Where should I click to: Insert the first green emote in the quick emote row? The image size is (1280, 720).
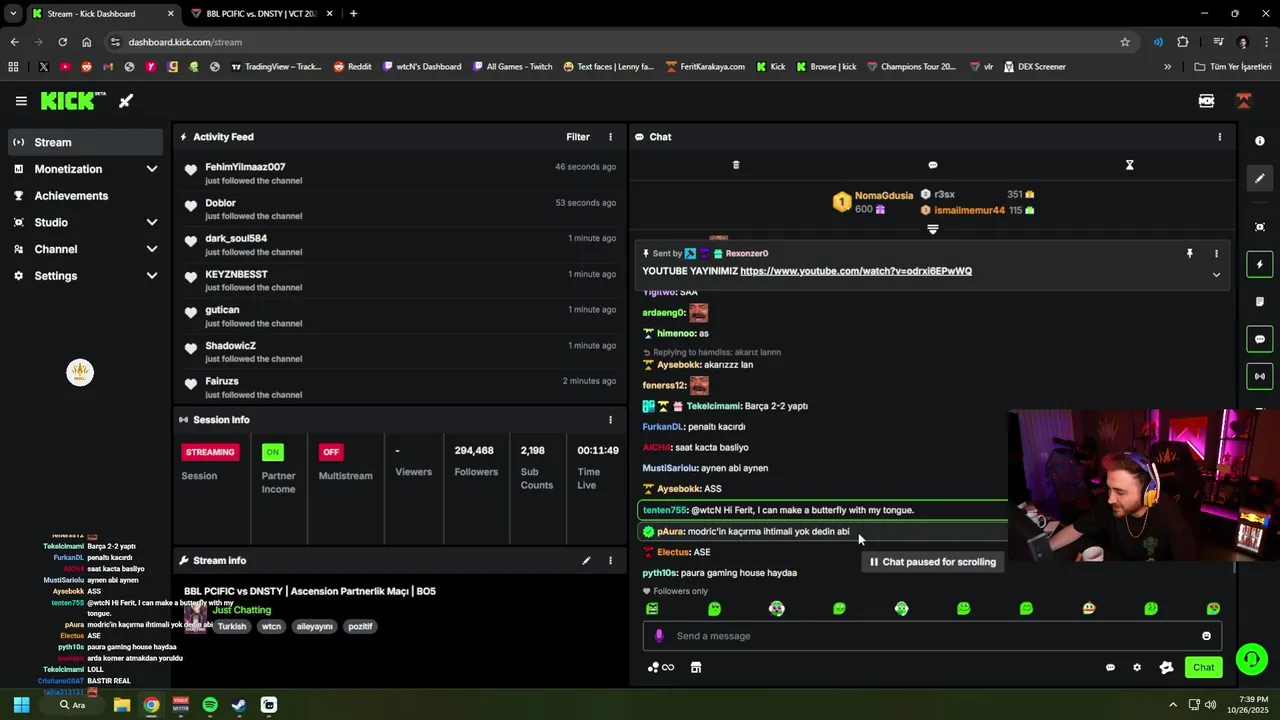point(652,608)
